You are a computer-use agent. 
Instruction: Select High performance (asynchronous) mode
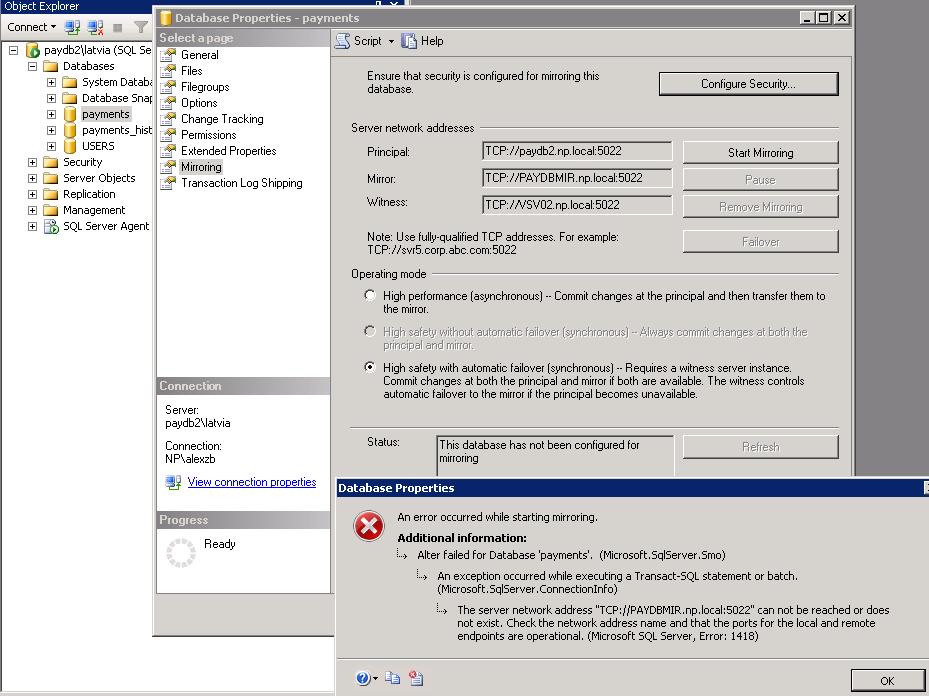tap(370, 295)
